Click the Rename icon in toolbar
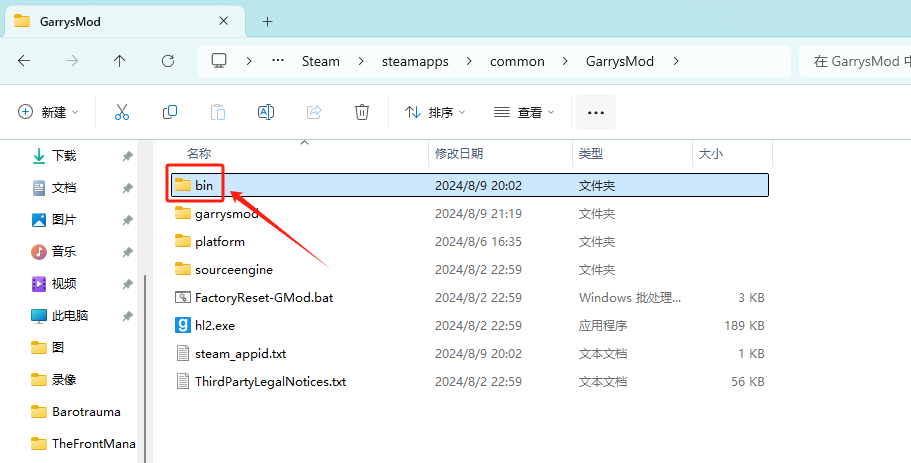 (x=266, y=112)
